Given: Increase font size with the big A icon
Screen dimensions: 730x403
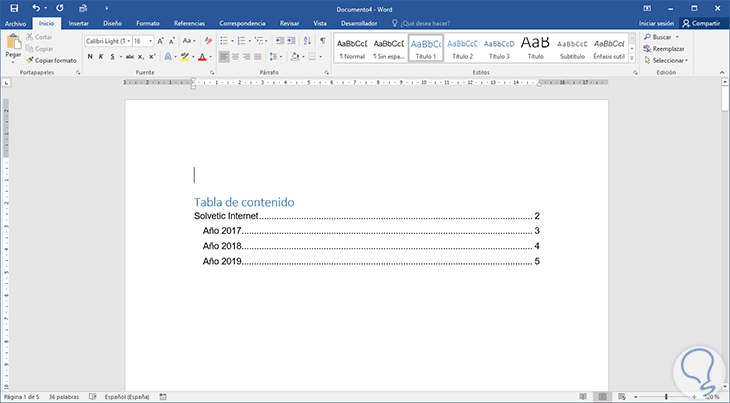Looking at the screenshot, I should tap(160, 41).
